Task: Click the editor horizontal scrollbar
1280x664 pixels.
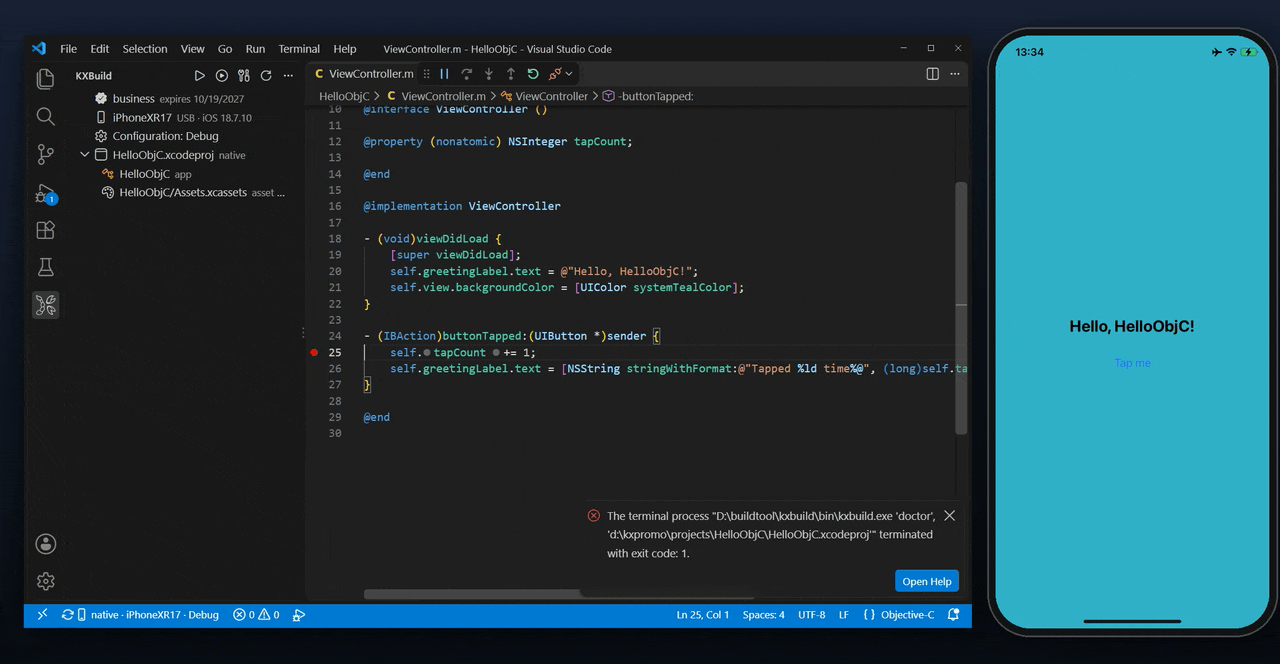Action: (x=474, y=594)
